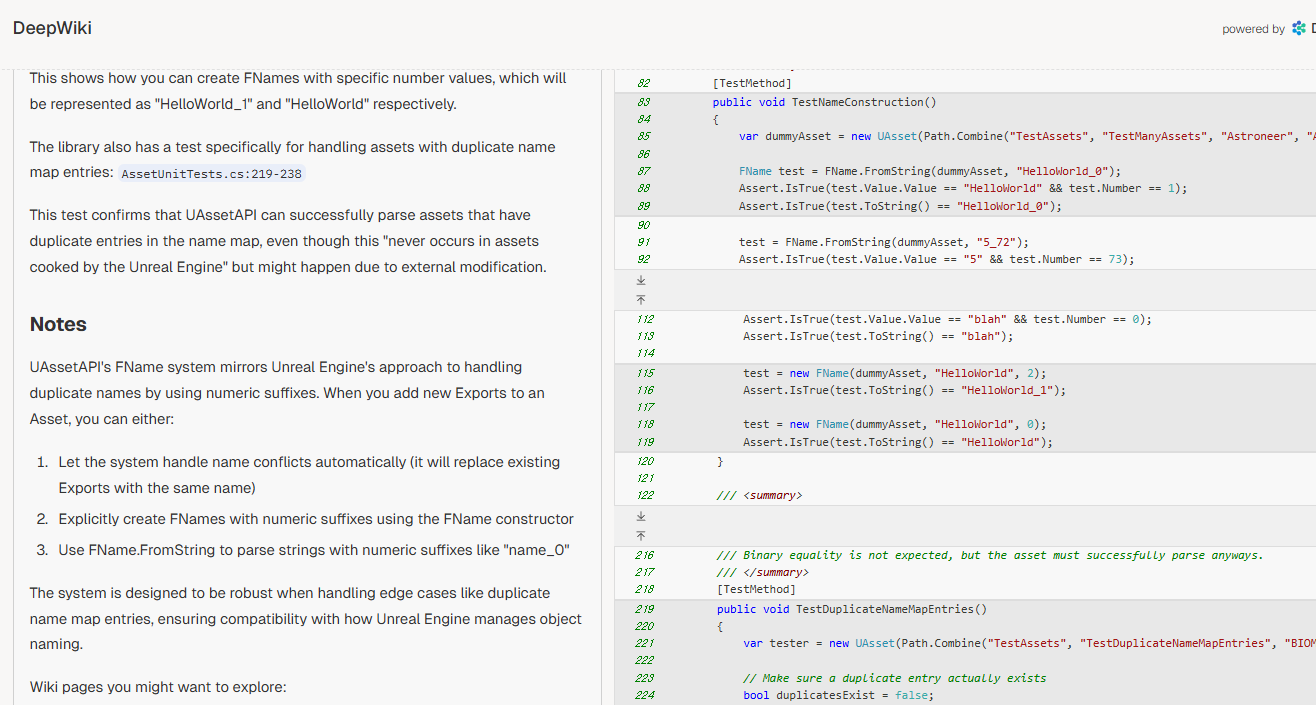Click the list item mentioning FName.FromString
This screenshot has width=1316, height=705.
[314, 549]
